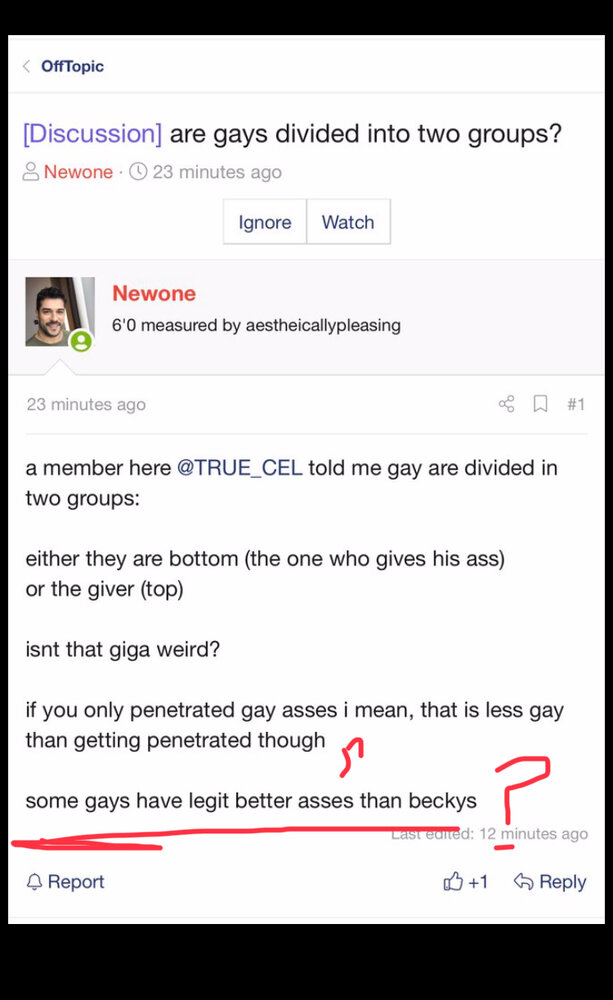
Task: Report the post via bell icon
Action: click(x=65, y=881)
